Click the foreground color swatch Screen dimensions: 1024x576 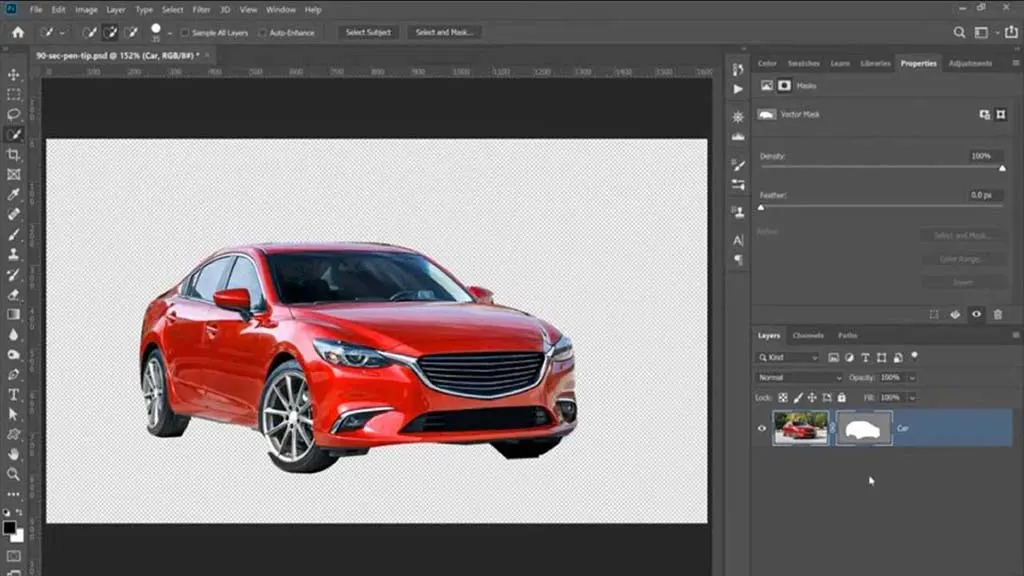(x=9, y=528)
